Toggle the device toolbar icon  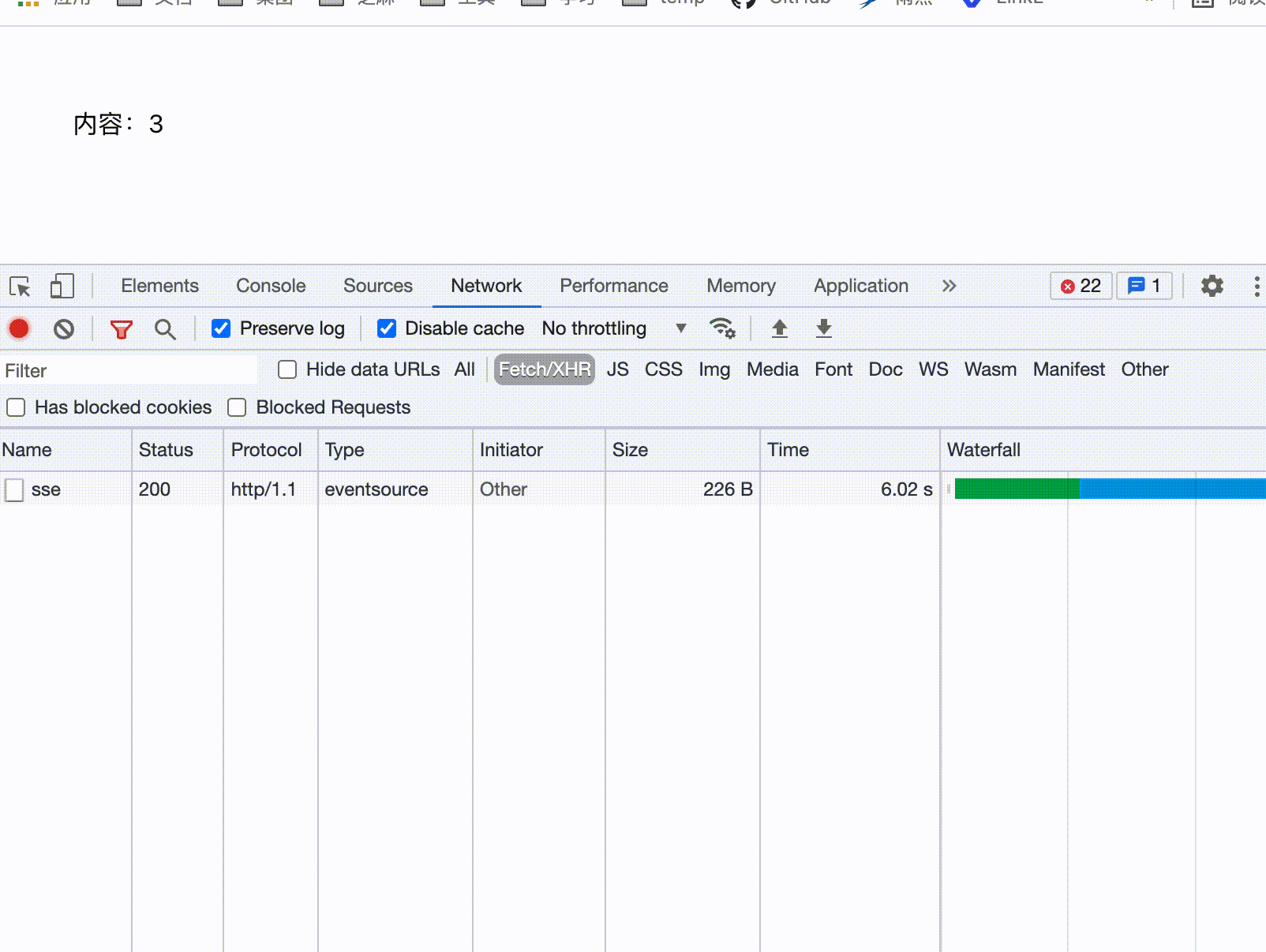pos(62,286)
